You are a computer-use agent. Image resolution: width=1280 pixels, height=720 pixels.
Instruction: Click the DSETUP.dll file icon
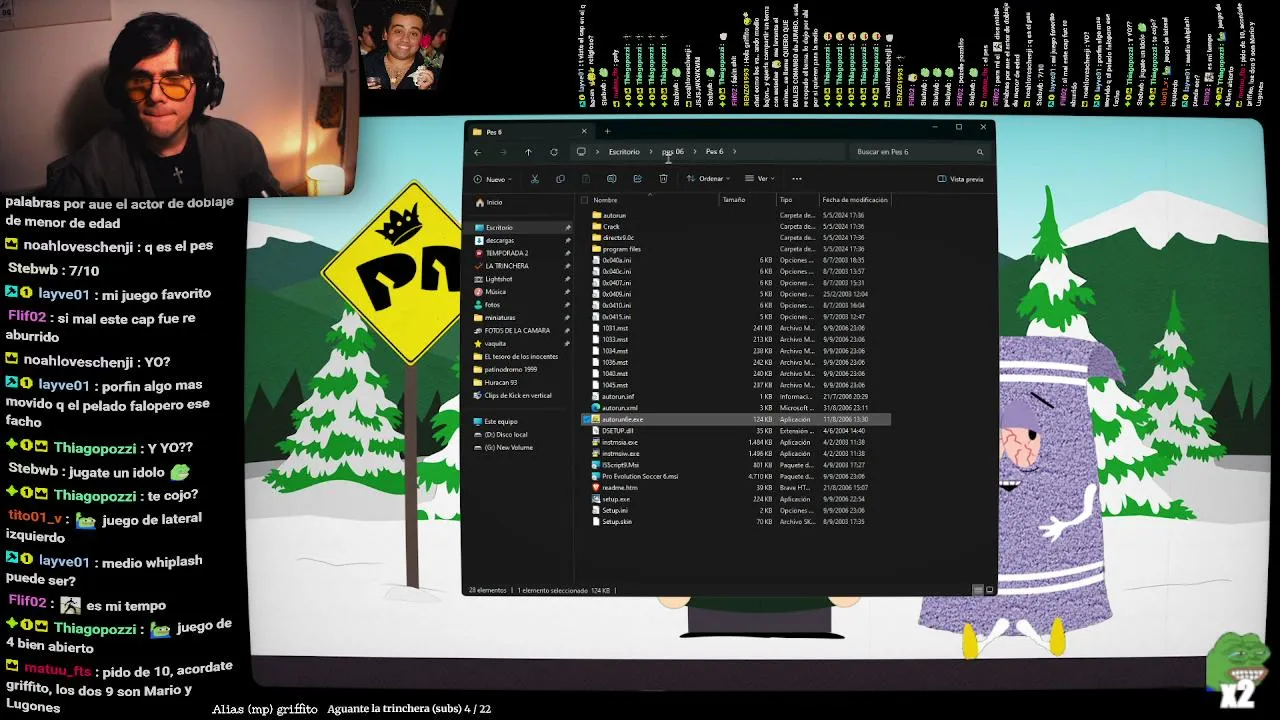[596, 431]
